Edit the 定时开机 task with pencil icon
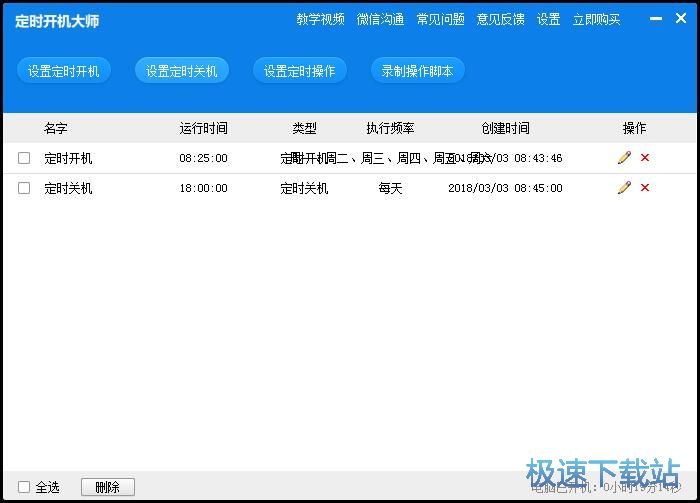This screenshot has height=503, width=700. pyautogui.click(x=624, y=158)
